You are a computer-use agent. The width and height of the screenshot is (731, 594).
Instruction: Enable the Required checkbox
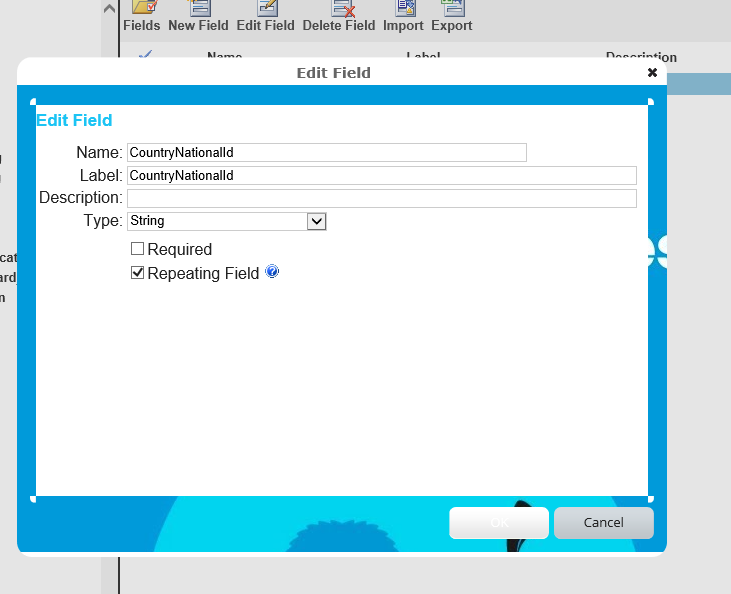tap(137, 249)
